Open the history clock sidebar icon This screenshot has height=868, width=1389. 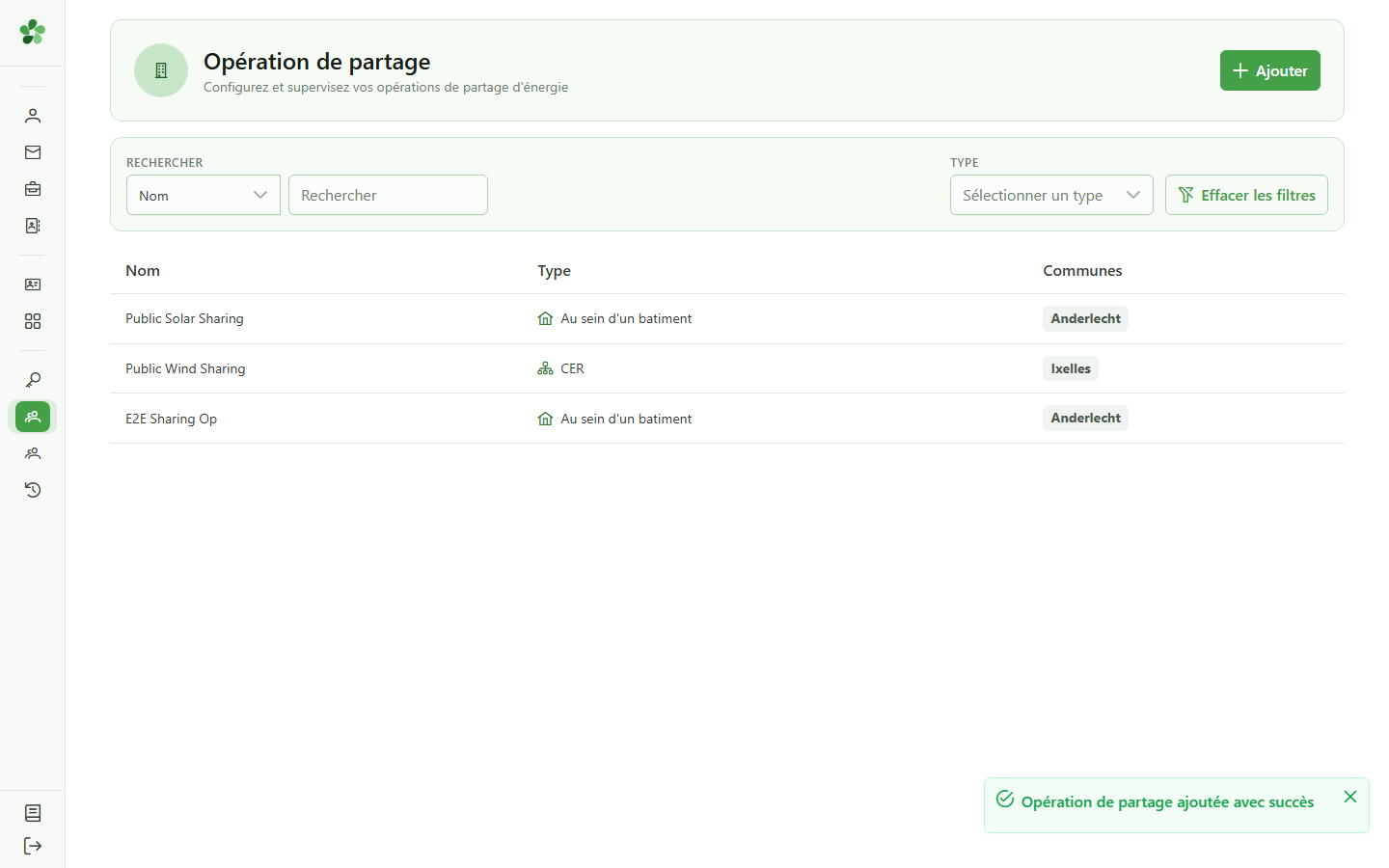coord(33,490)
